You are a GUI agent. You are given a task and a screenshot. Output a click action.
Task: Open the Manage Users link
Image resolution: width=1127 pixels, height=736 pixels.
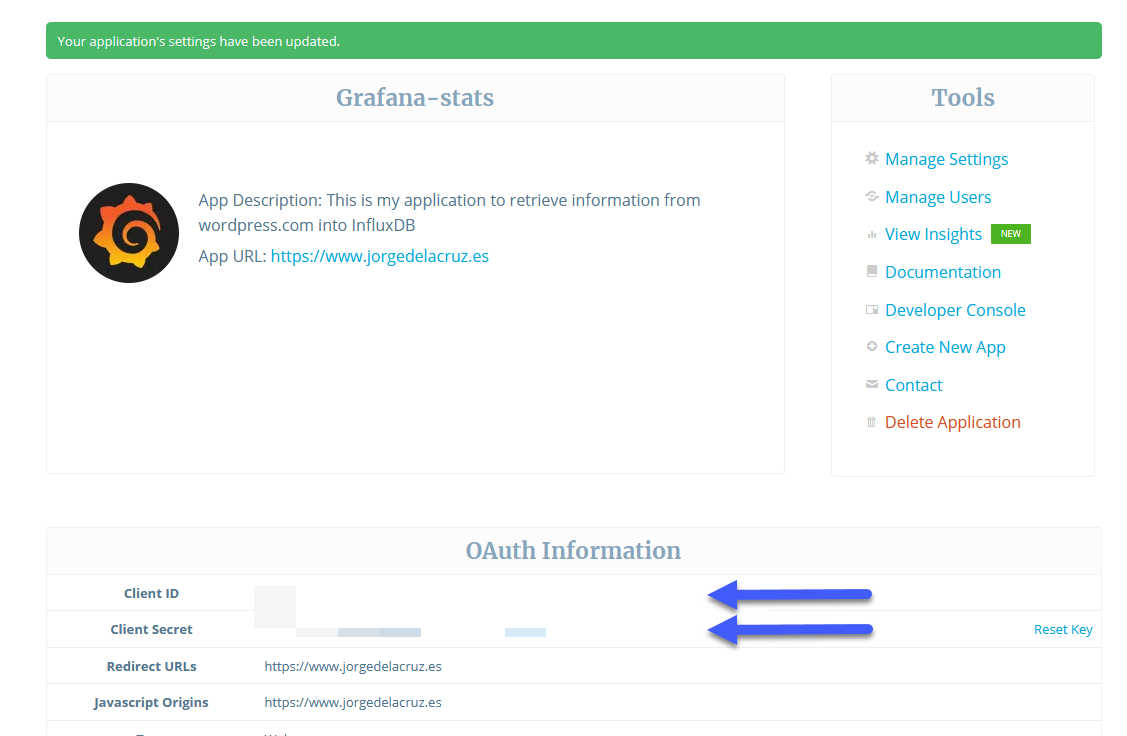pyautogui.click(x=938, y=197)
